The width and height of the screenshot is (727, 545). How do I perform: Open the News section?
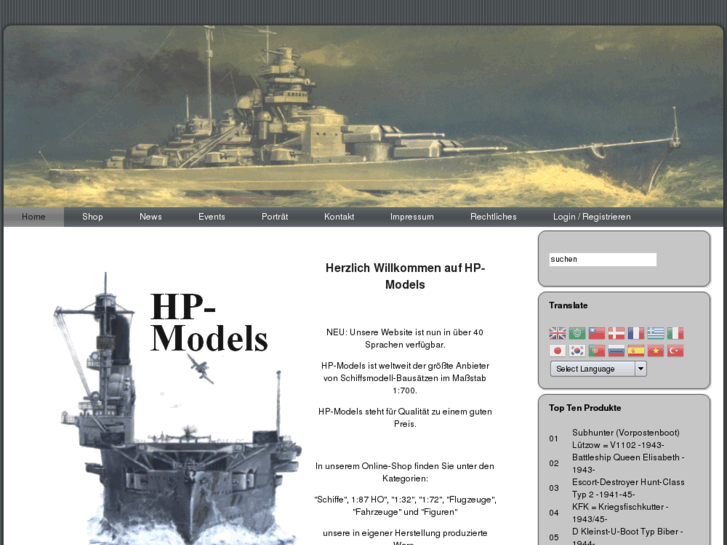tap(151, 217)
